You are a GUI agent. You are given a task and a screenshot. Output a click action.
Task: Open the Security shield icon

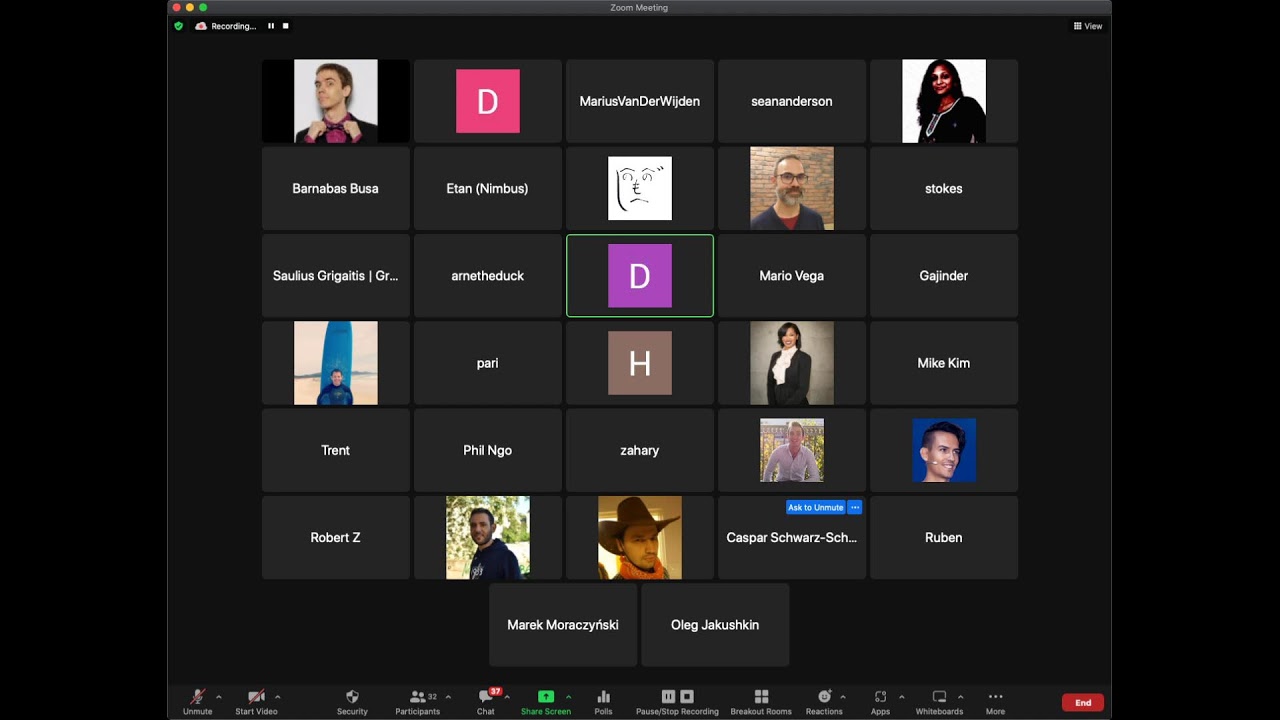point(352,697)
